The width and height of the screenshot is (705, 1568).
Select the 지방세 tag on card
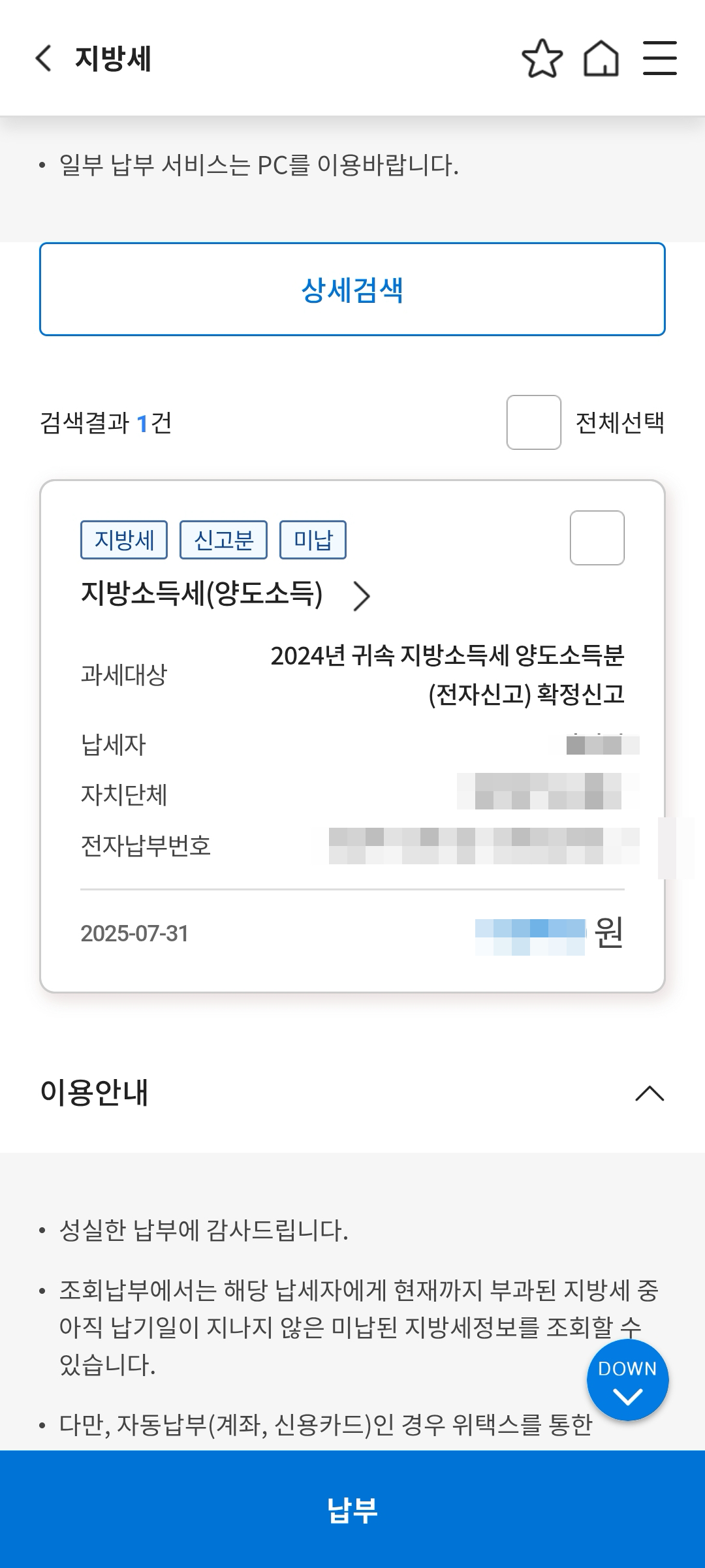(124, 540)
